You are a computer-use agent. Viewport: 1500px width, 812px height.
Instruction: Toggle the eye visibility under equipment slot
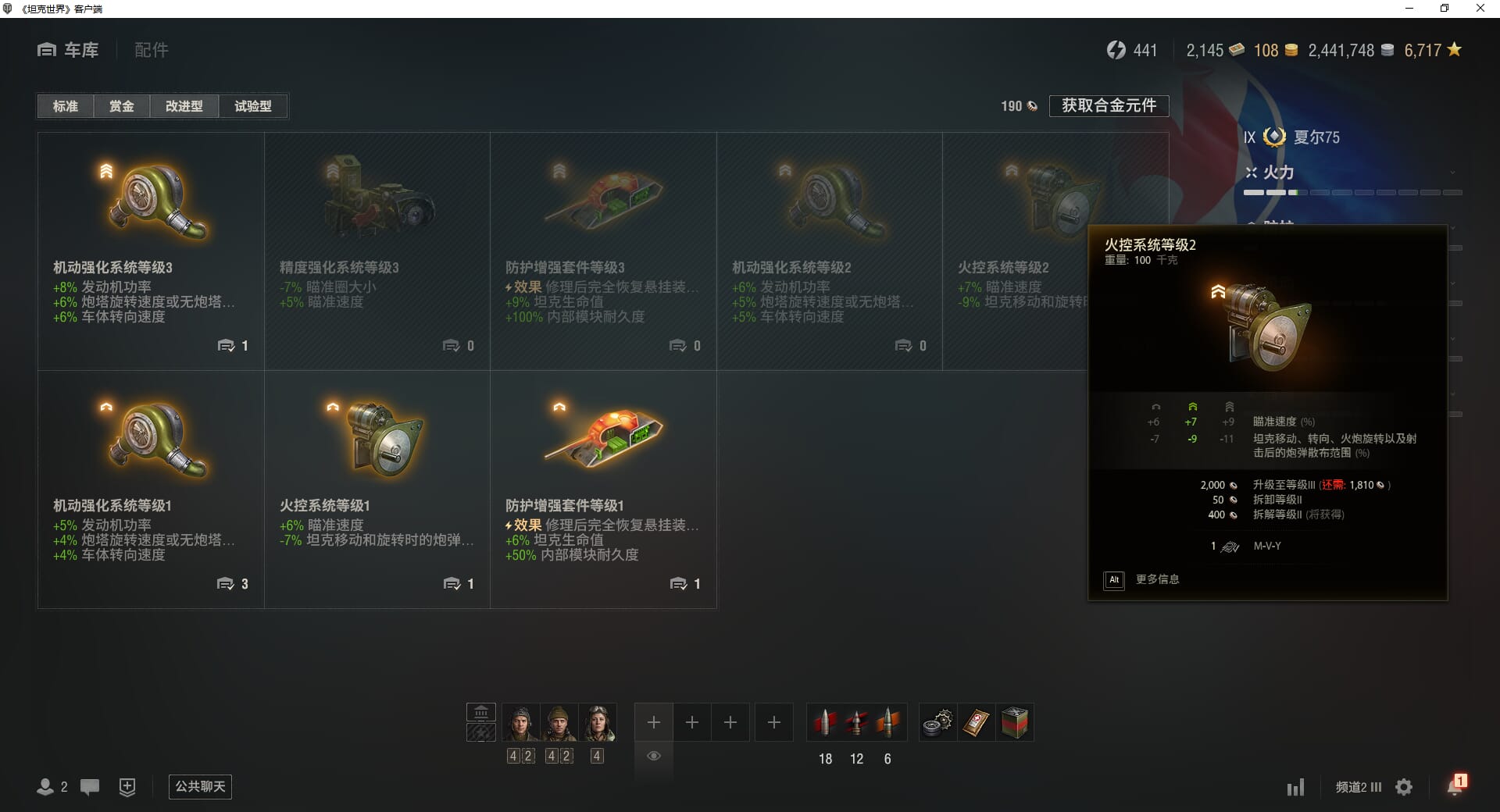pyautogui.click(x=654, y=756)
